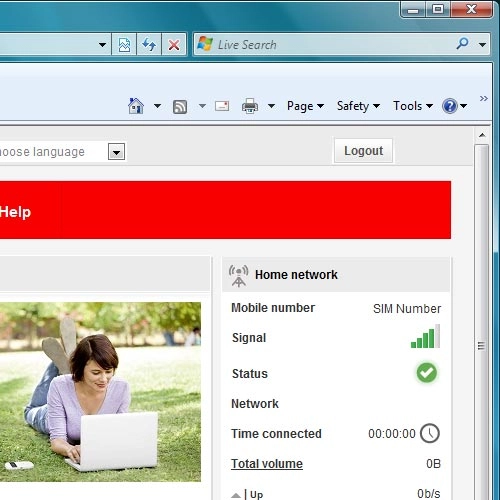Expand the address bar history dropdown
This screenshot has width=500, height=500.
(x=102, y=44)
